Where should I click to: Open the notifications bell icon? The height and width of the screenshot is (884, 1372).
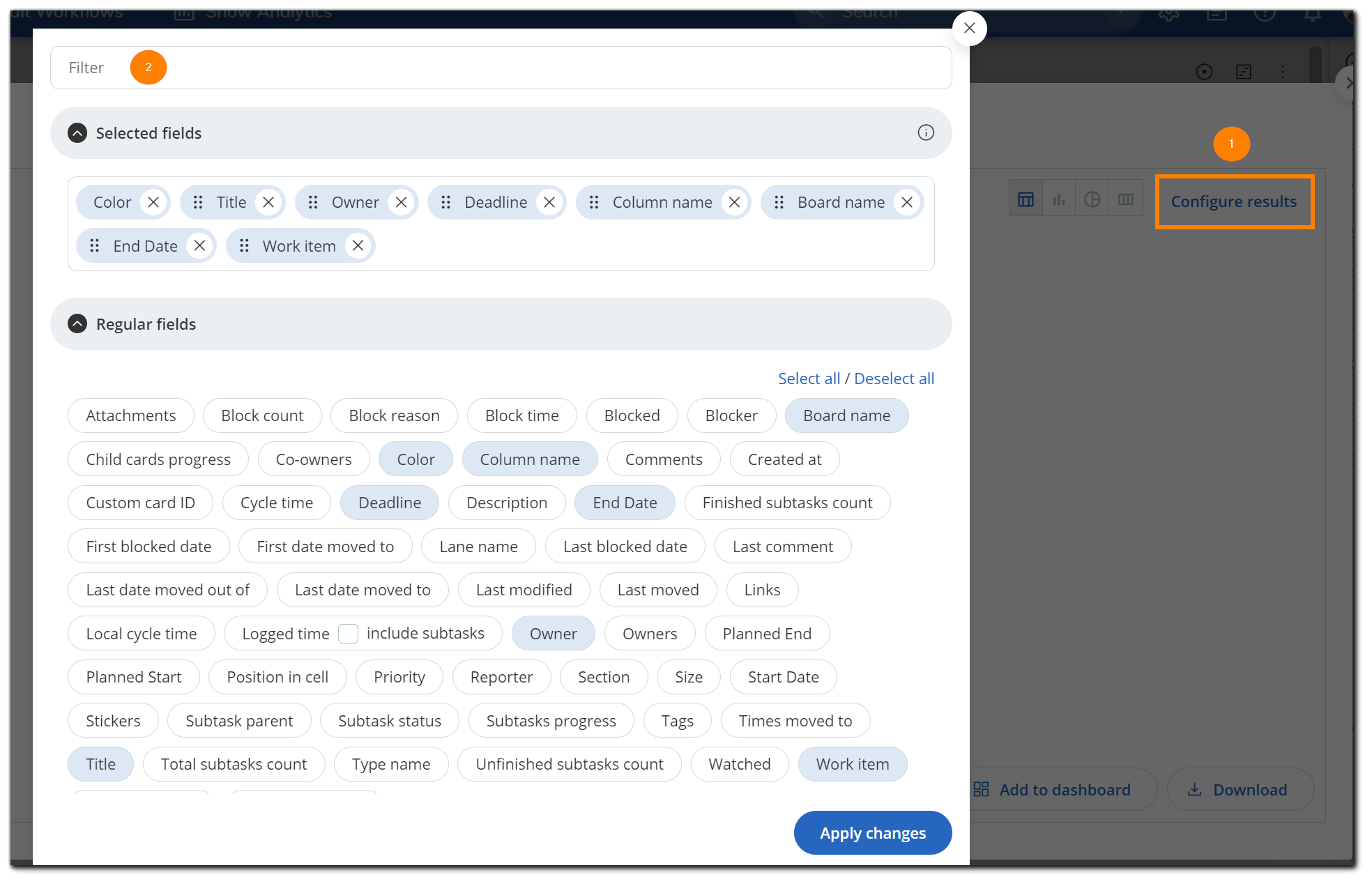[x=1313, y=14]
